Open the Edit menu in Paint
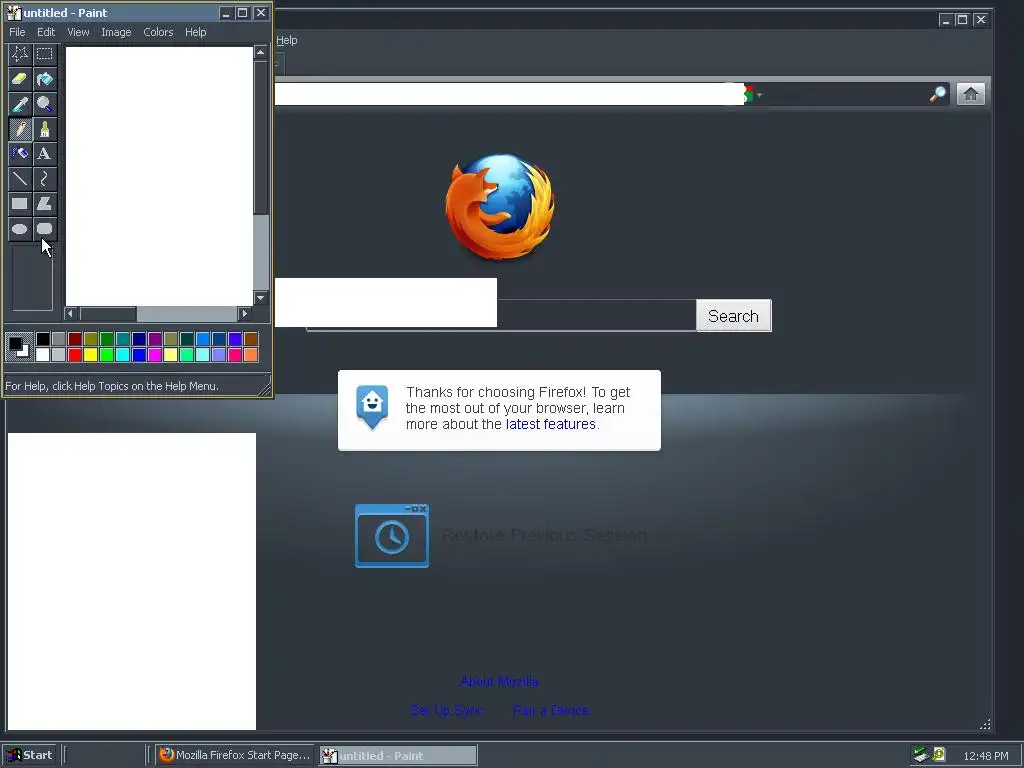 (46, 32)
